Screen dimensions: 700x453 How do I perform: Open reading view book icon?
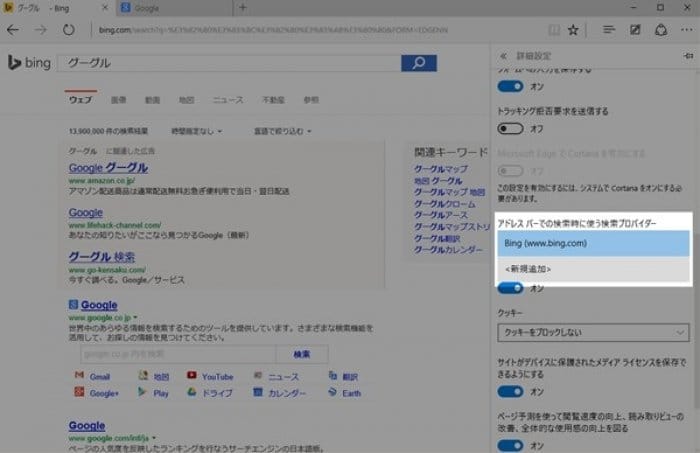[554, 30]
